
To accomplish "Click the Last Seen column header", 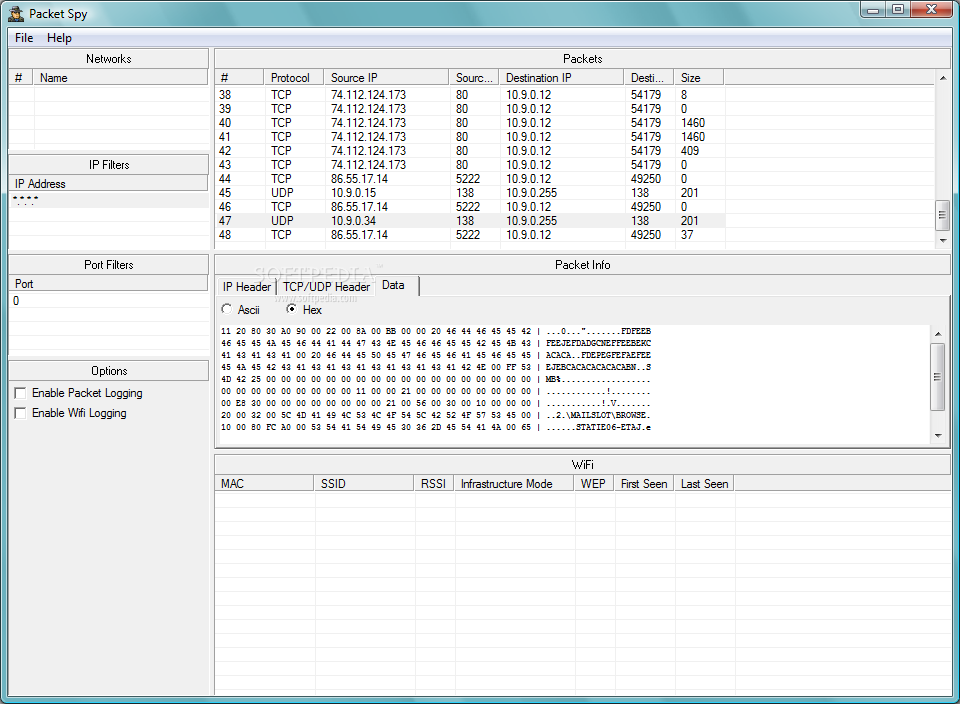I will pyautogui.click(x=704, y=484).
